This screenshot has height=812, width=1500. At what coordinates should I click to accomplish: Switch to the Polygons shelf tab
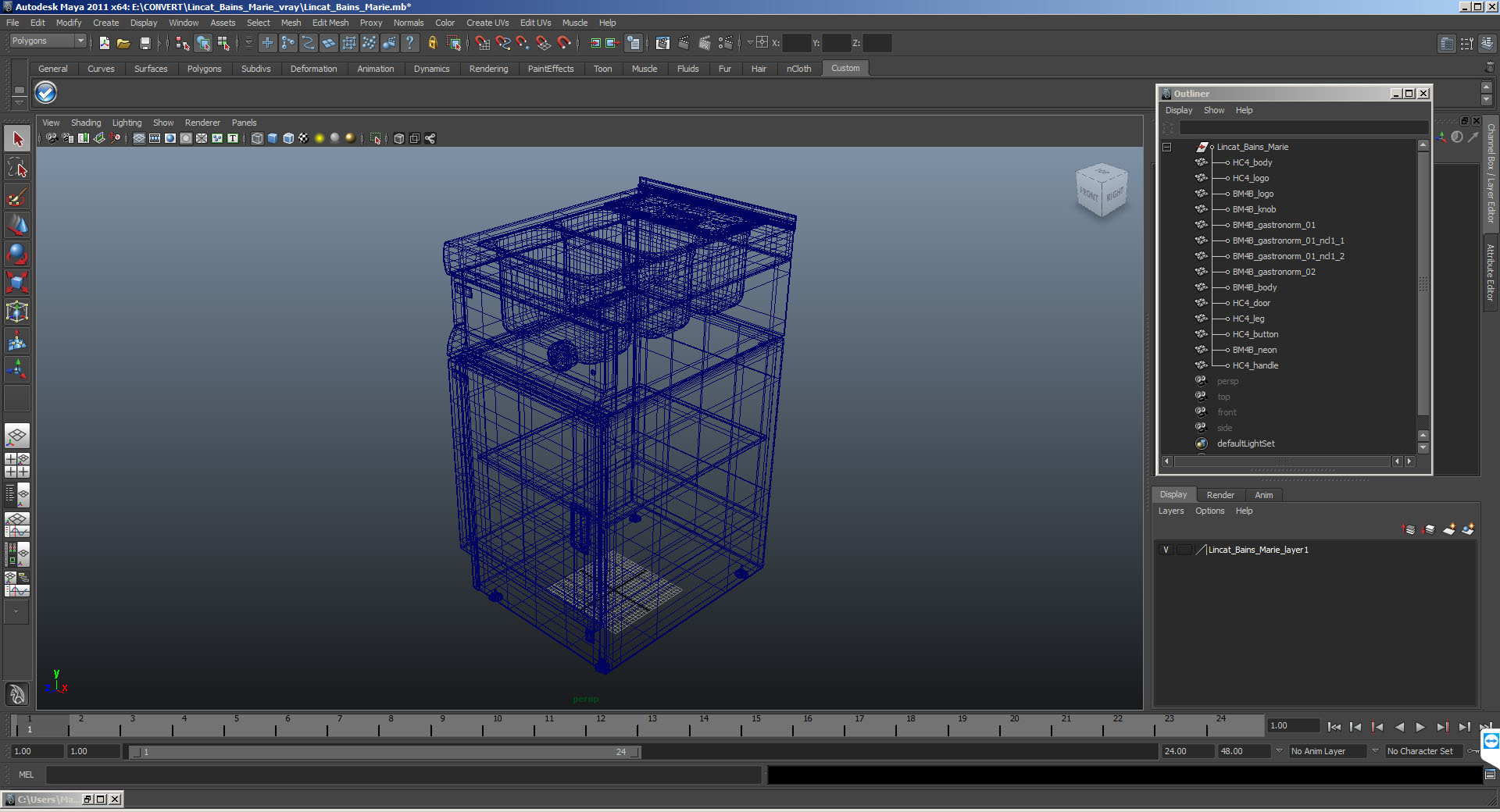(x=204, y=69)
